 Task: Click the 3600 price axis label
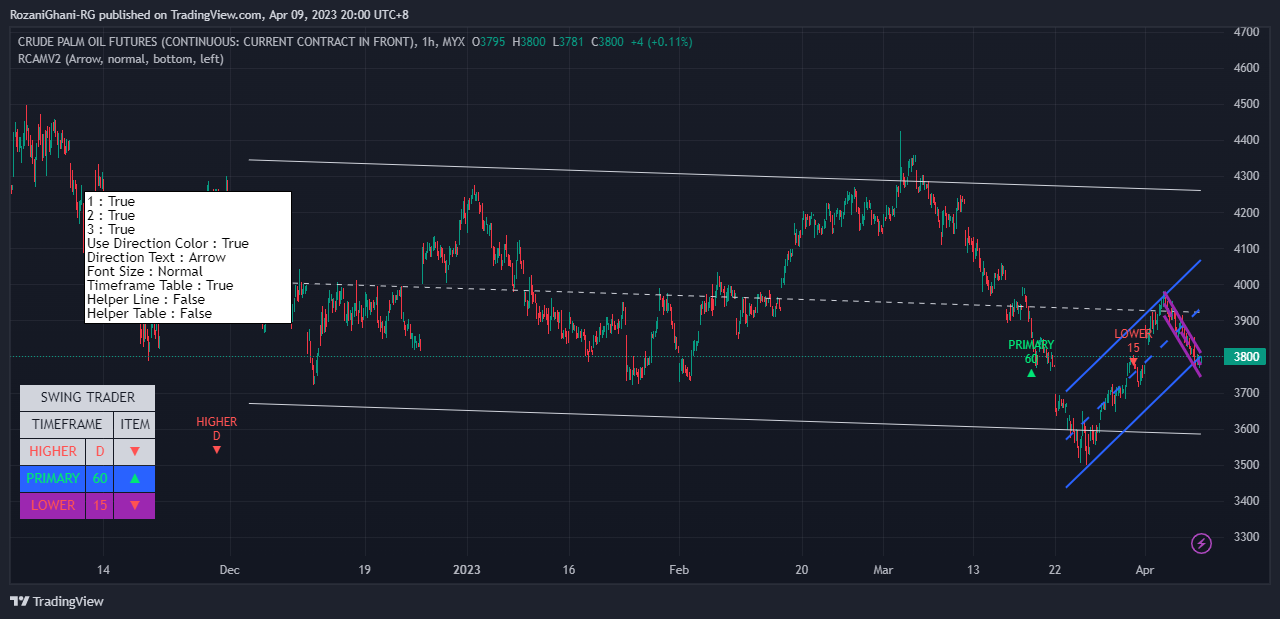pyautogui.click(x=1246, y=428)
